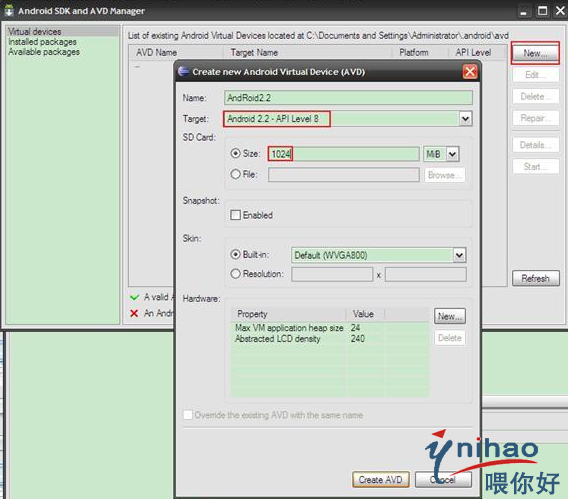
Task: Click New... in the Hardware section
Action: [x=450, y=316]
